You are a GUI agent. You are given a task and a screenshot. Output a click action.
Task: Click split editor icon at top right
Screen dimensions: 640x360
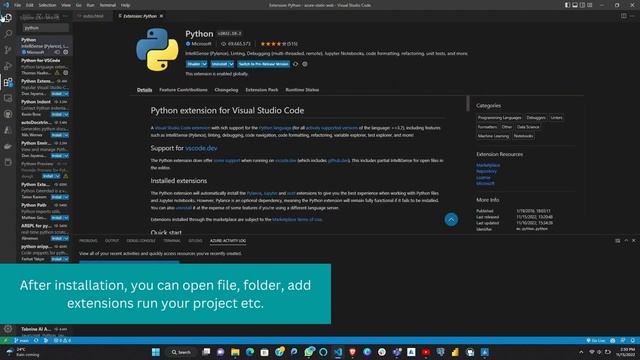[x=624, y=16]
